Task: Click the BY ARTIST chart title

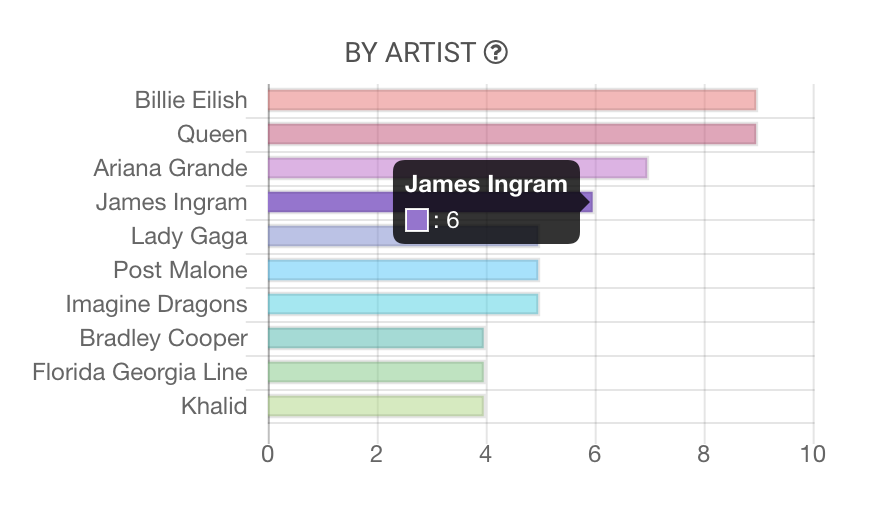Action: (410, 53)
